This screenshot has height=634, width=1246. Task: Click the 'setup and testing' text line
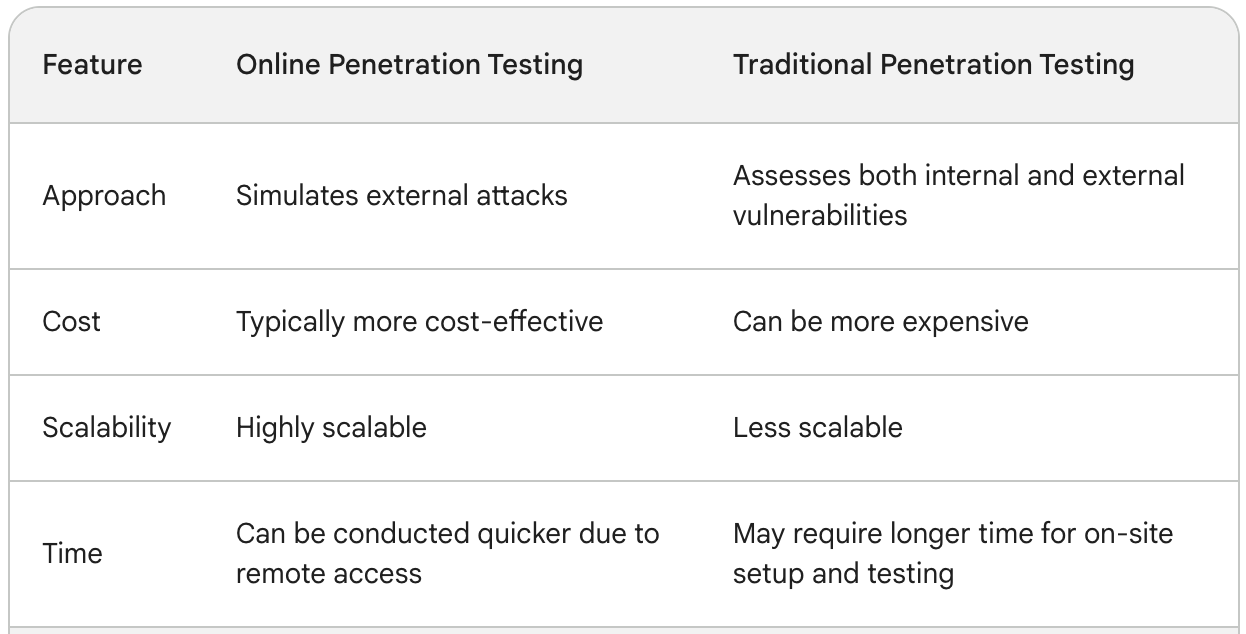[x=842, y=574]
